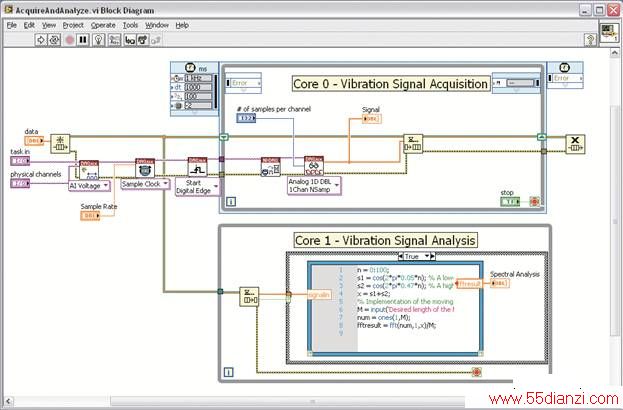Select the signalin script input
This screenshot has width=623, height=410.
319,295
